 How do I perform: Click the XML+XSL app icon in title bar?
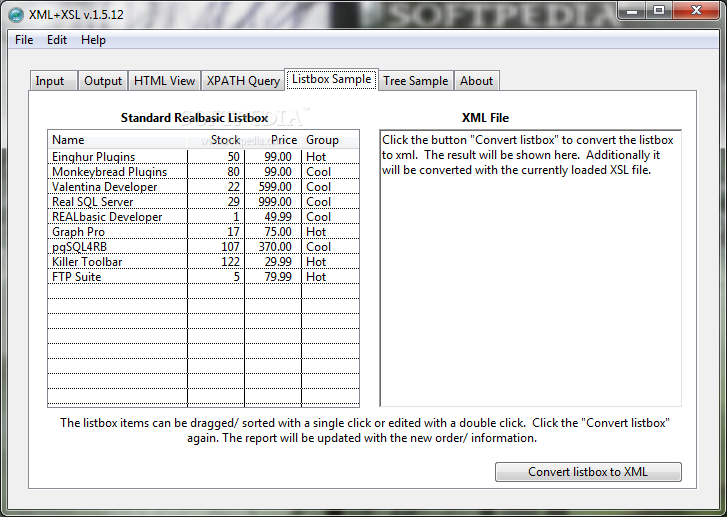tap(16, 15)
